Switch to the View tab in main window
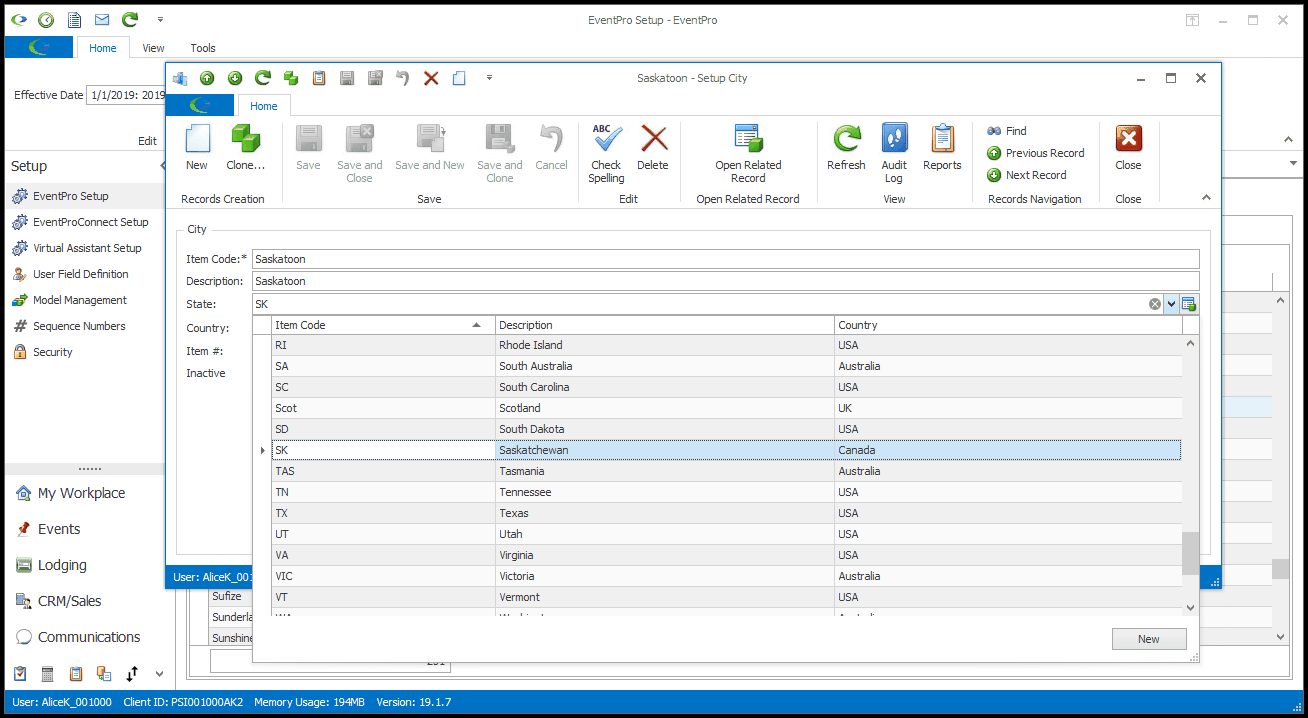The height and width of the screenshot is (718, 1308). point(153,48)
